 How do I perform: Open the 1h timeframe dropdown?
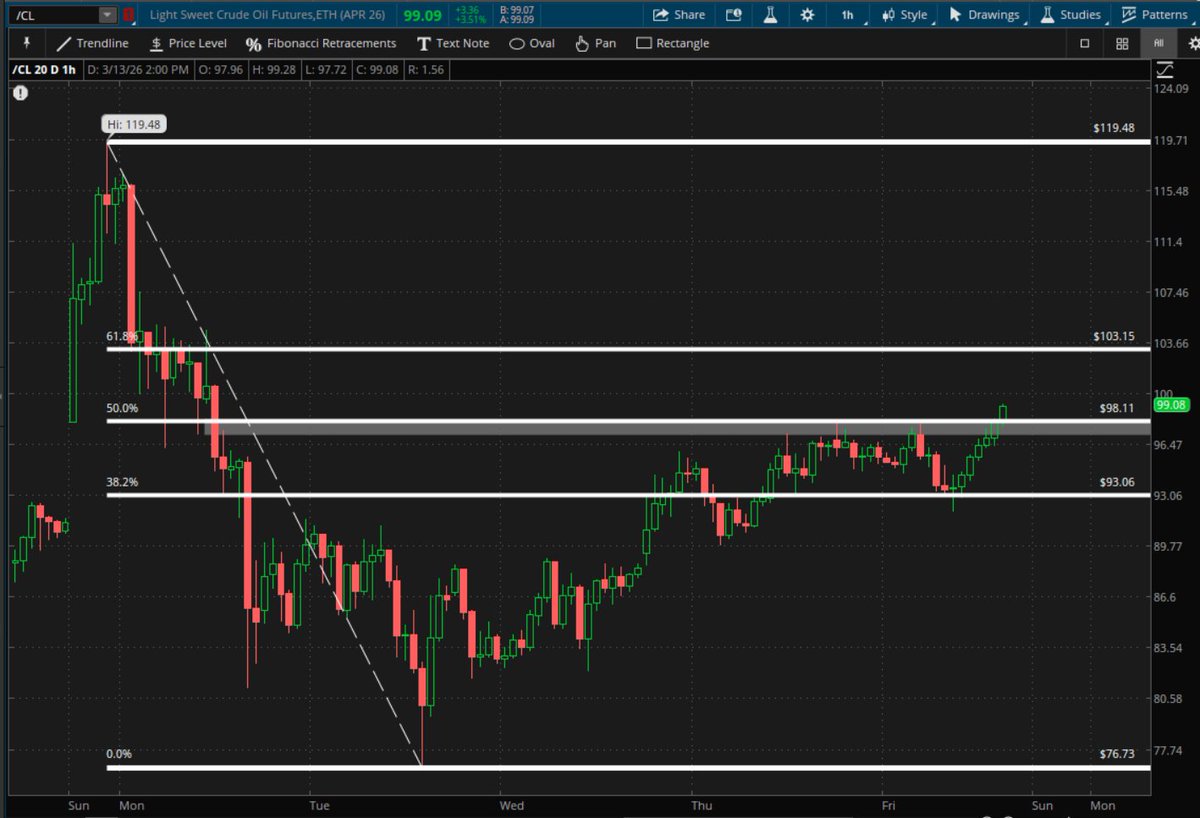coord(847,15)
